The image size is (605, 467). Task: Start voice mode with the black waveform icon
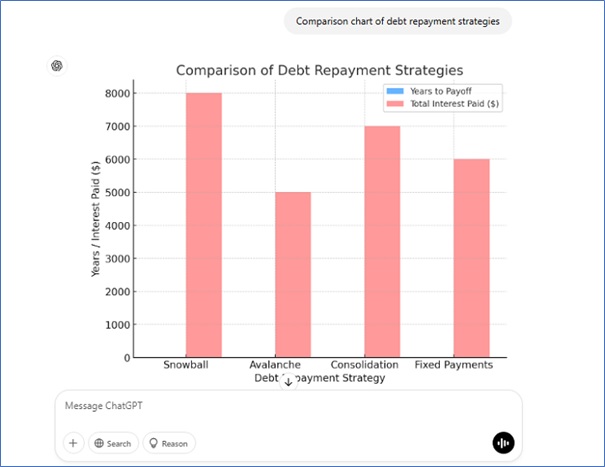coord(503,443)
